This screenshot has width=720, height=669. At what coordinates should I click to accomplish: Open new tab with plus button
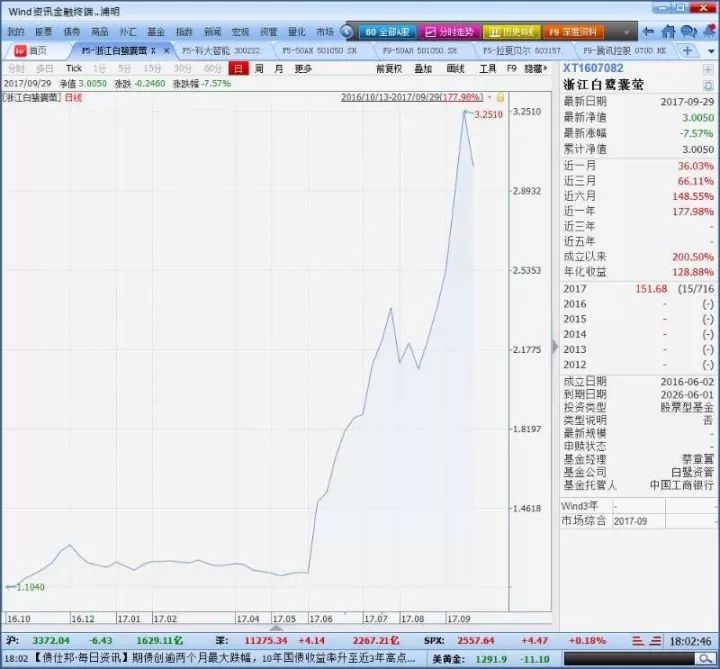pyautogui.click(x=687, y=50)
